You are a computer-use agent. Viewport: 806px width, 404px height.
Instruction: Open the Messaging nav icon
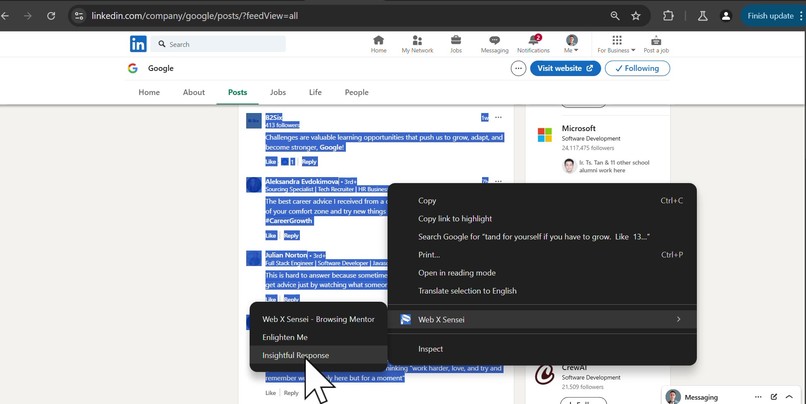click(x=494, y=44)
